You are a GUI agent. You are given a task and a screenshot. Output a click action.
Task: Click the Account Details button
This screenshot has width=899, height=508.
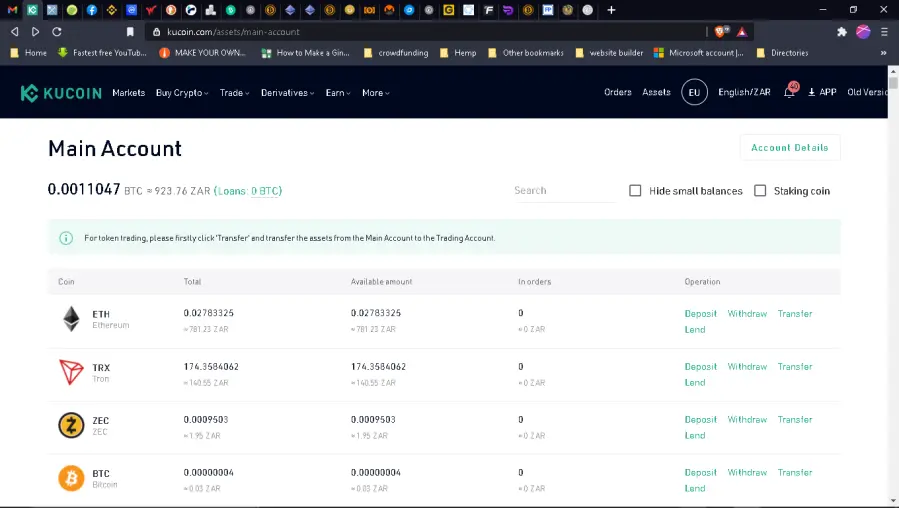(790, 147)
